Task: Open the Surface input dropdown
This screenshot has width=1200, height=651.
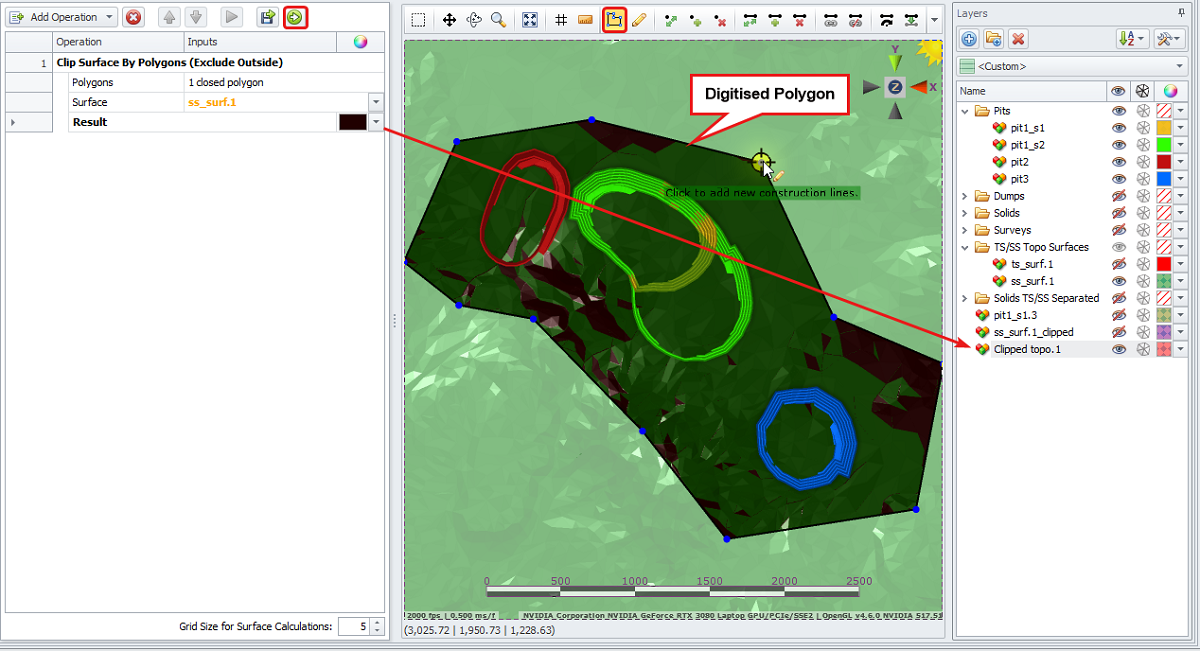Action: click(376, 102)
